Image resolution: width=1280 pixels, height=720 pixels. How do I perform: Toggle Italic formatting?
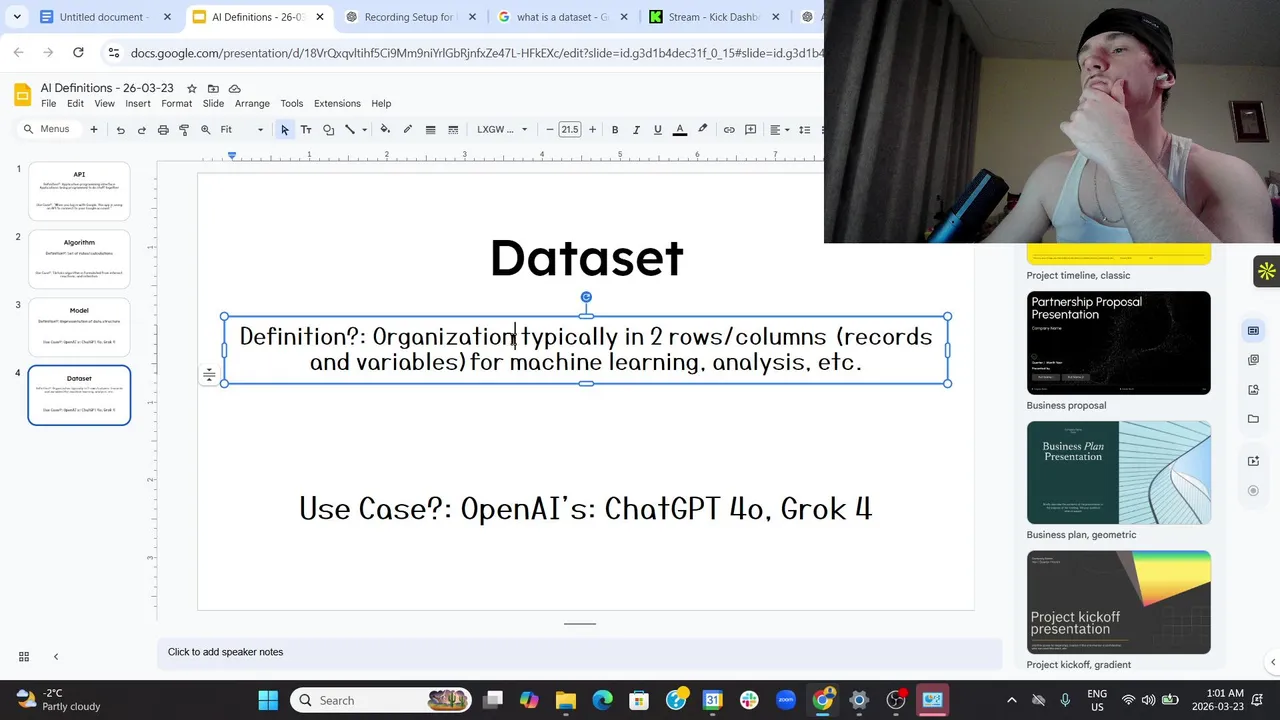tap(636, 130)
